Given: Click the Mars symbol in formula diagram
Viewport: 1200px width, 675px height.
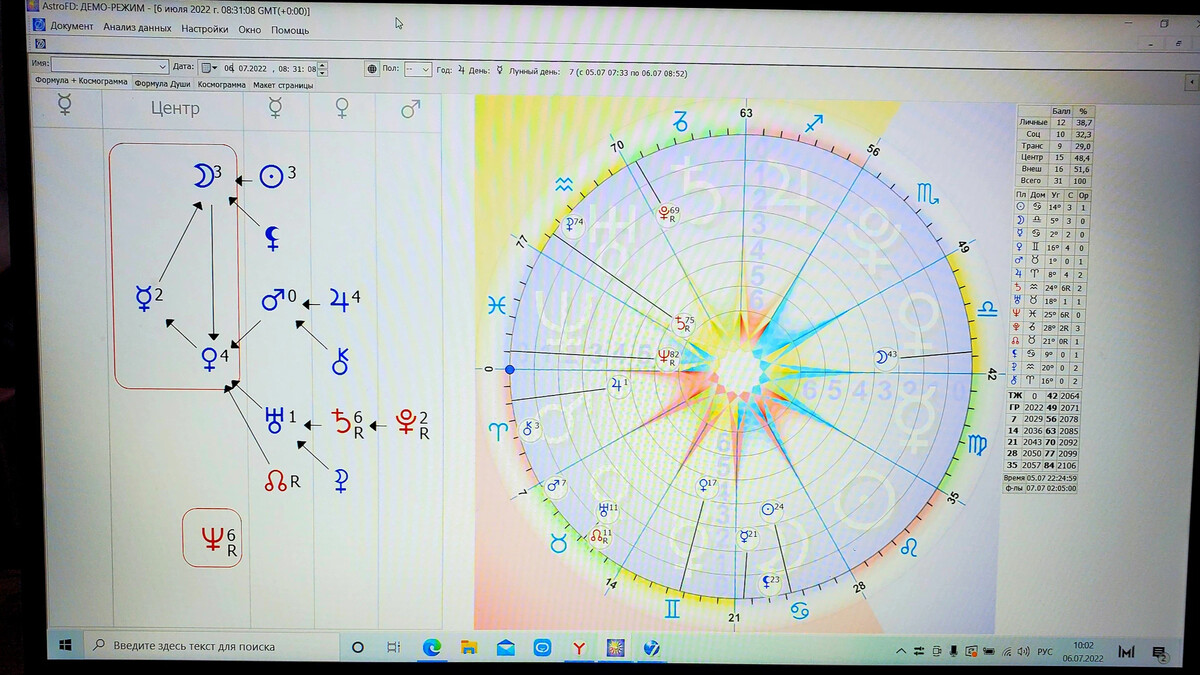Looking at the screenshot, I should [272, 299].
